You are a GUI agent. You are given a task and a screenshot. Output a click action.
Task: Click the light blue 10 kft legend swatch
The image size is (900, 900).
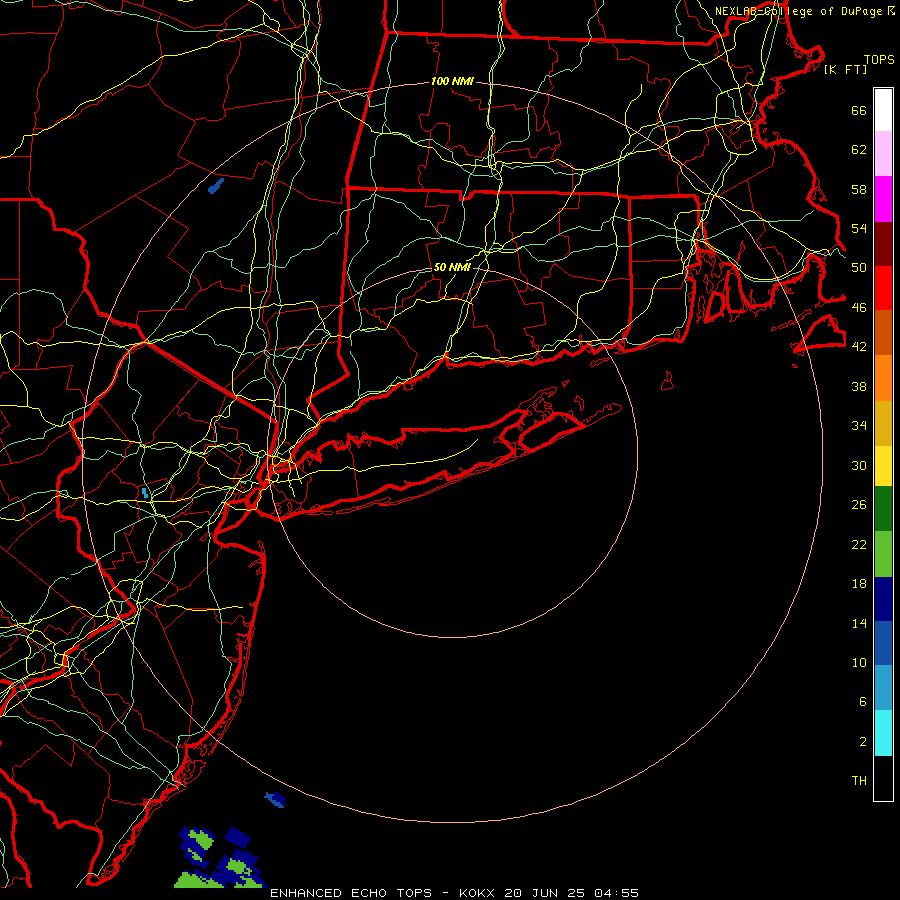coord(883,688)
